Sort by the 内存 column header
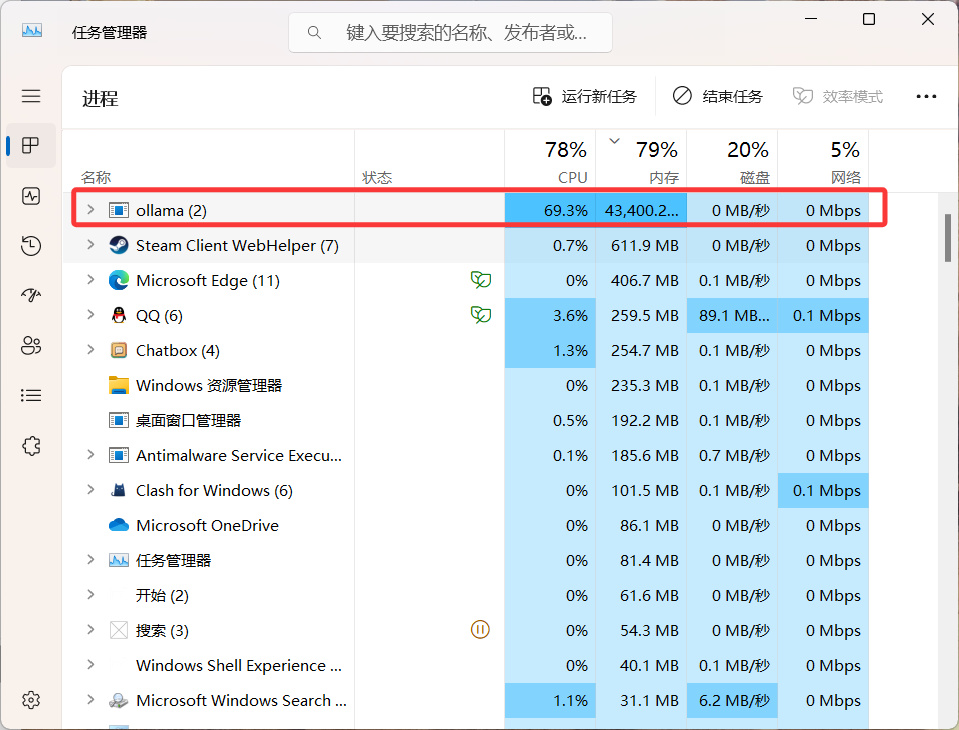Viewport: 959px width, 730px height. pos(642,160)
